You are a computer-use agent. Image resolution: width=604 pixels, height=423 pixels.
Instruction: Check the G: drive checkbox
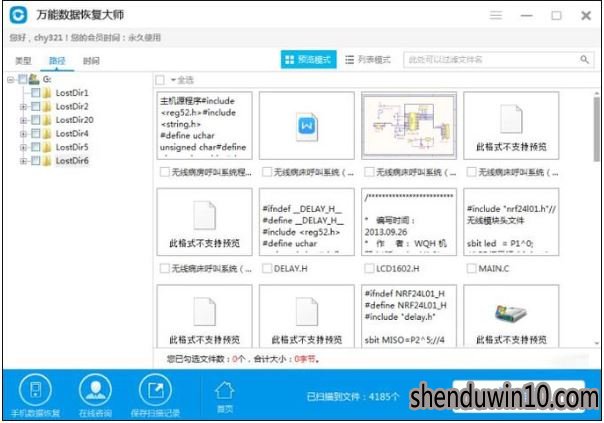point(23,79)
